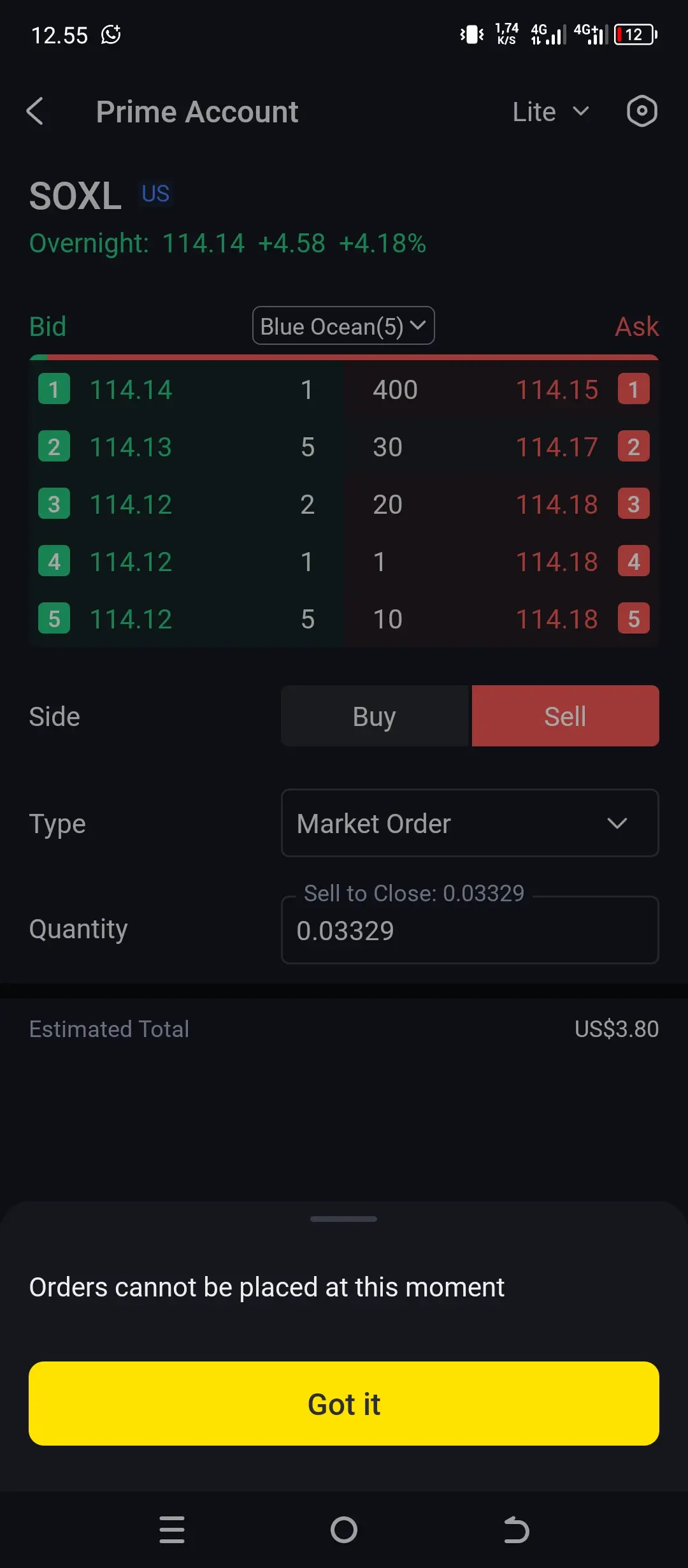Open the hexagon settings icon
688x1568 pixels.
(641, 112)
